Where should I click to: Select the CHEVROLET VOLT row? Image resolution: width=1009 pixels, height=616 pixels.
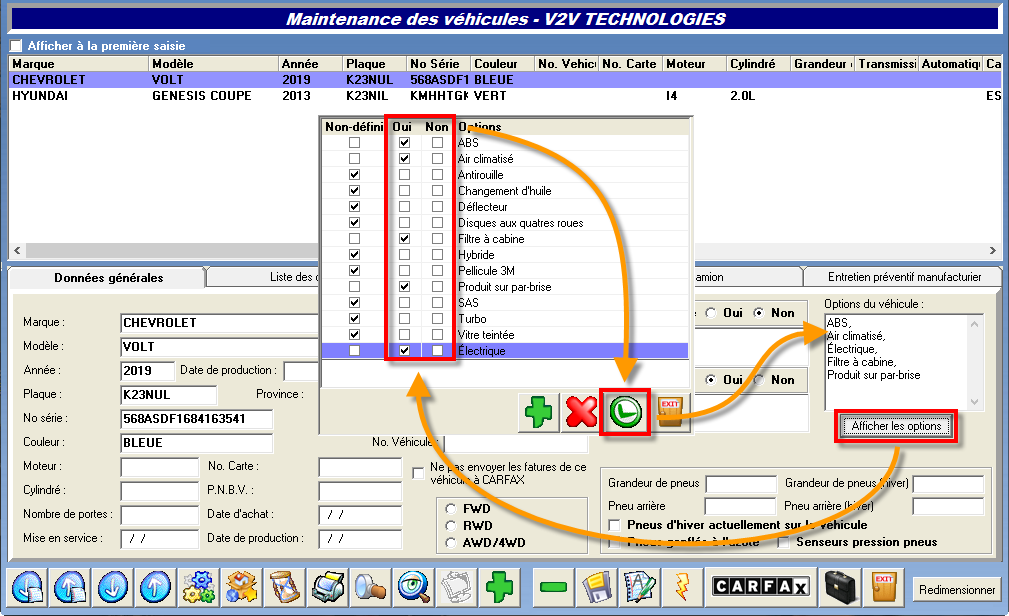pos(505,80)
